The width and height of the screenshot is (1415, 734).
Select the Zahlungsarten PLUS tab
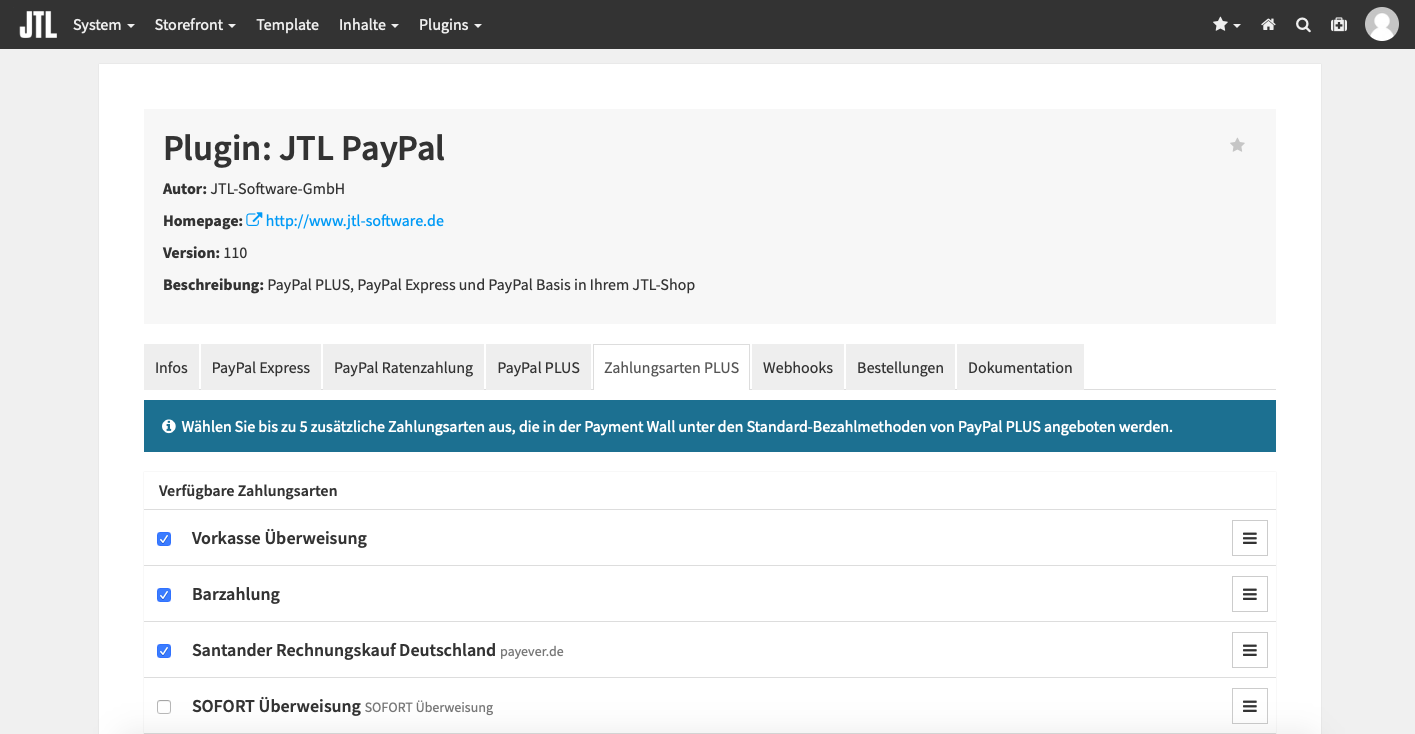(671, 367)
